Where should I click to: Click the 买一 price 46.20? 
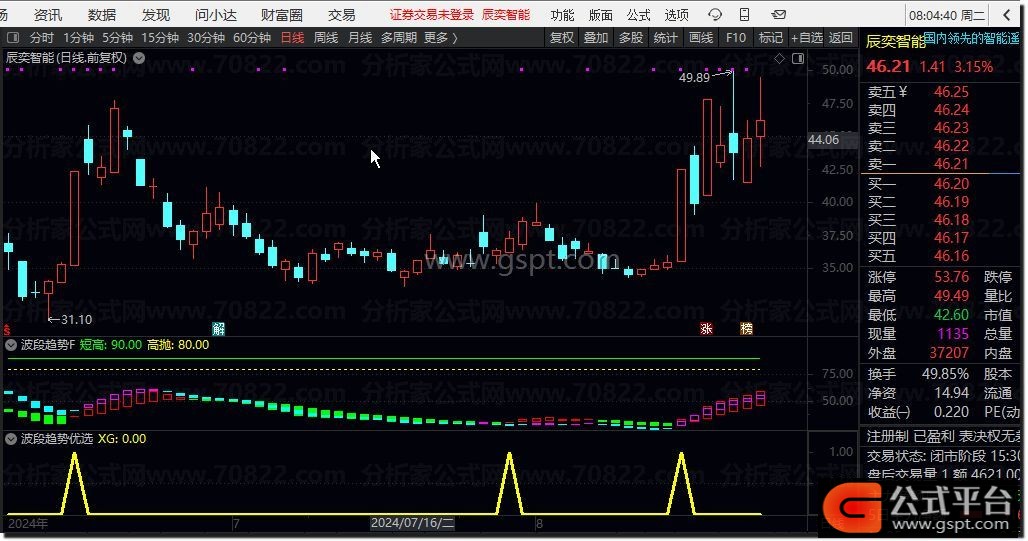click(951, 184)
